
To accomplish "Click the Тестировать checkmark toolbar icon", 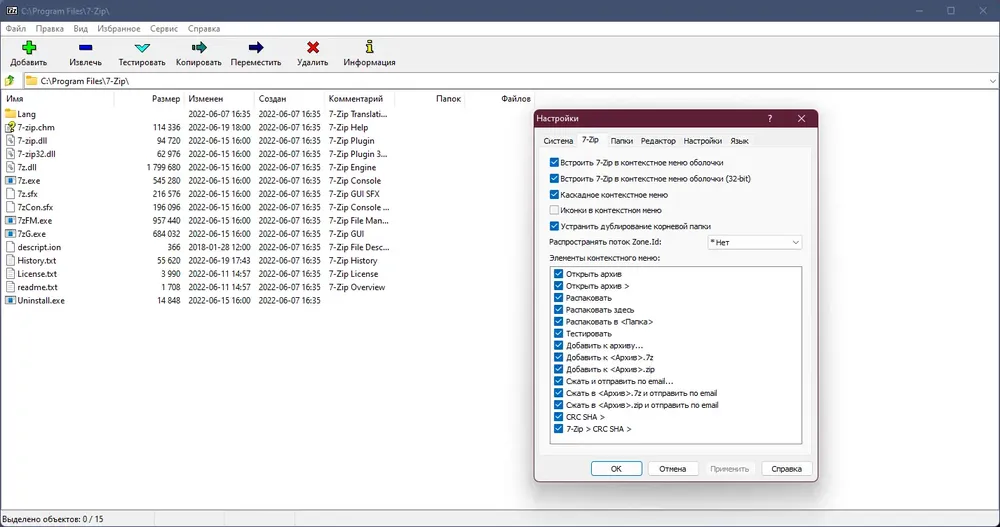I will coord(142,48).
